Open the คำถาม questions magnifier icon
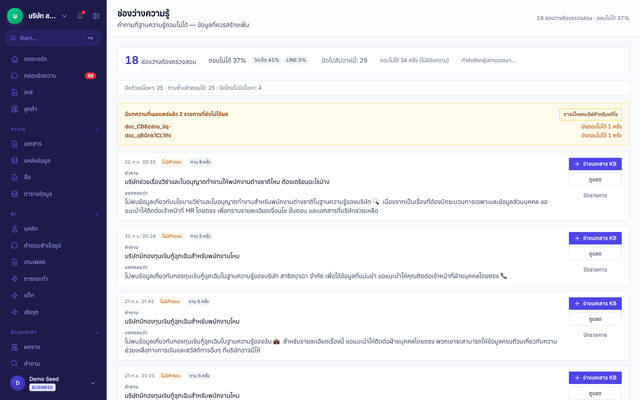Image resolution: width=640 pixels, height=400 pixels. [x=15, y=363]
